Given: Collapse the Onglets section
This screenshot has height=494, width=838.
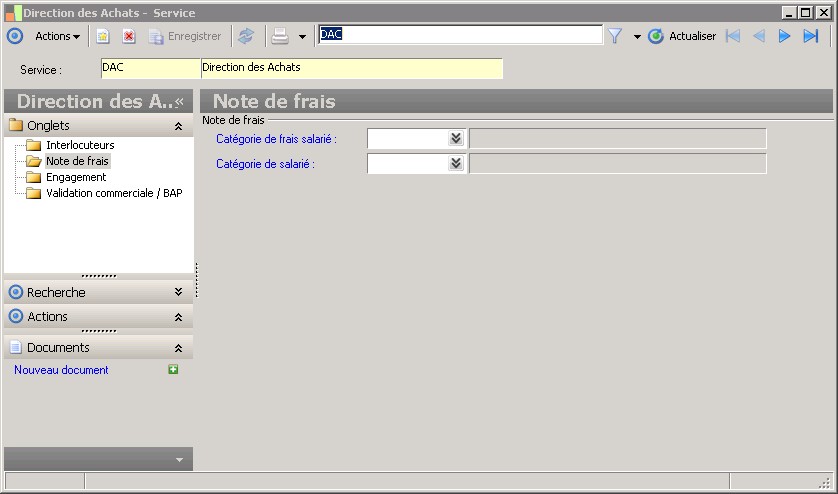Looking at the screenshot, I should tap(179, 126).
